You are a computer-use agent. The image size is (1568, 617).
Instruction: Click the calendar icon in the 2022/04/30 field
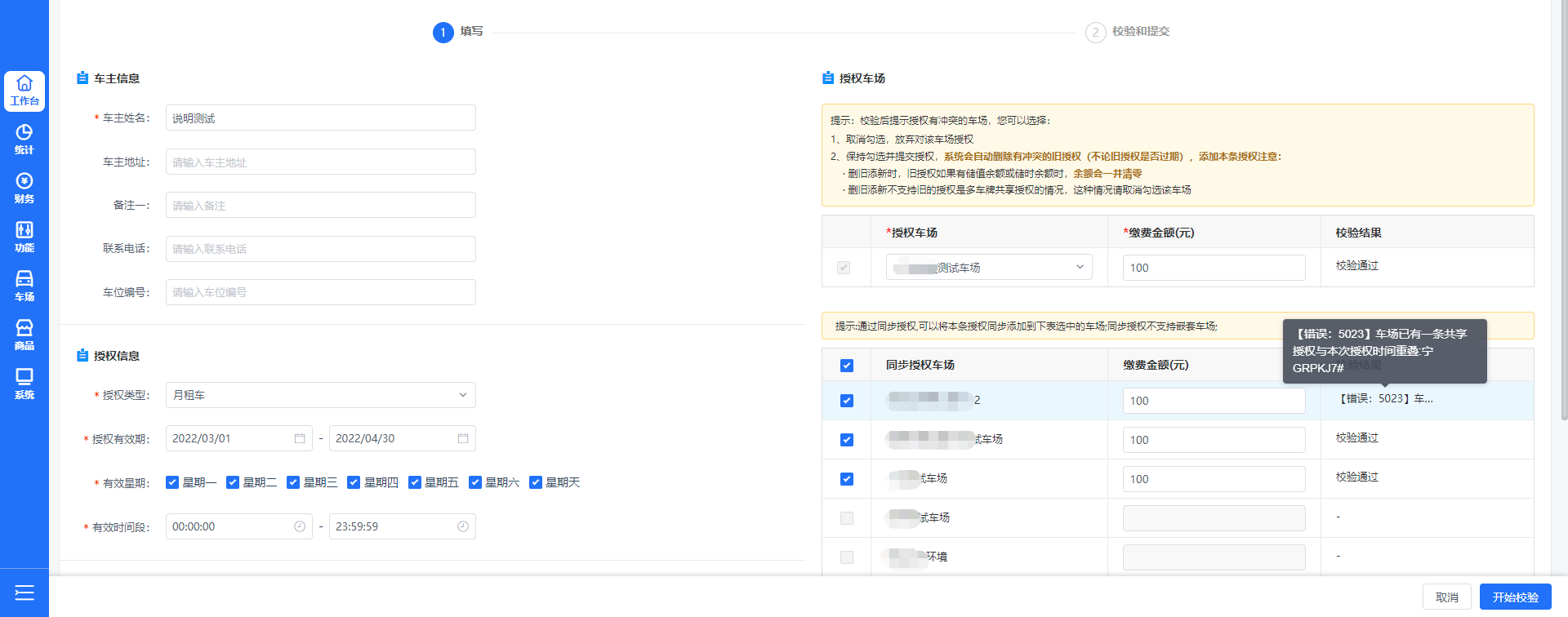pos(463,438)
